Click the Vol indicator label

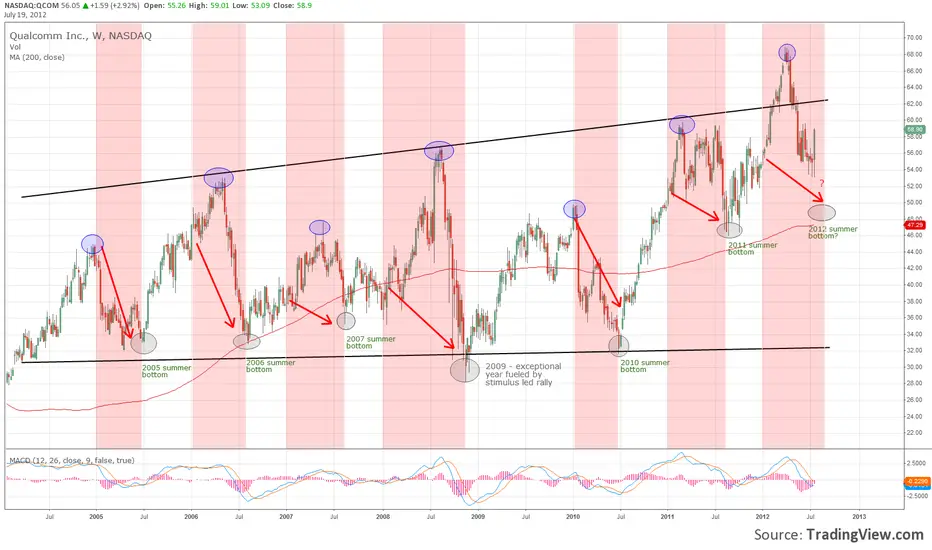(15, 47)
